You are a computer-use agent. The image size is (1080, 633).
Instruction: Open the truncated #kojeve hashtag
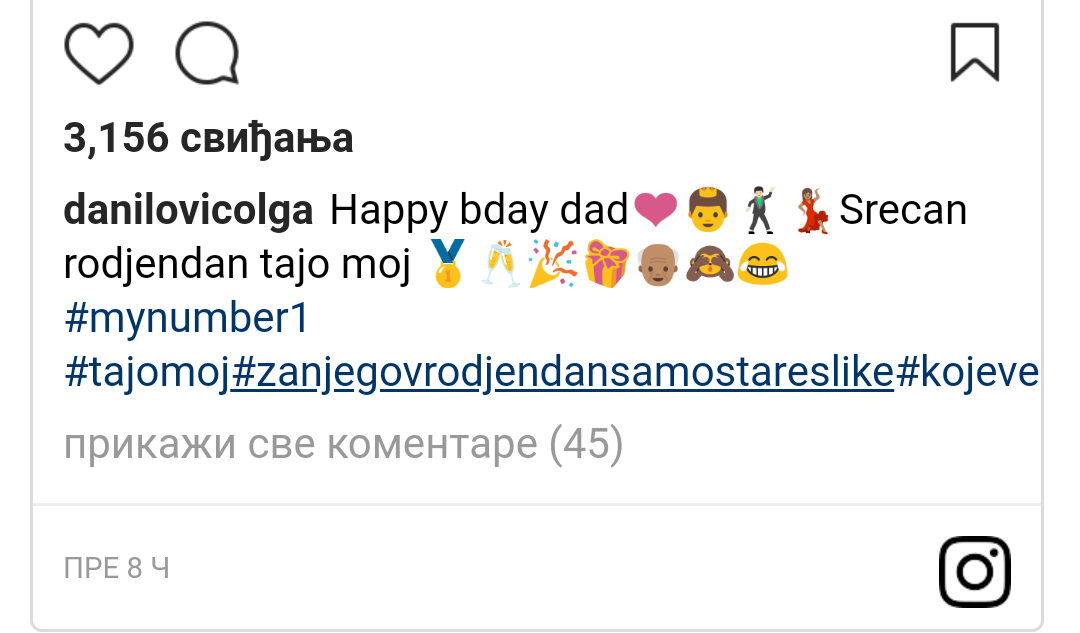(967, 373)
